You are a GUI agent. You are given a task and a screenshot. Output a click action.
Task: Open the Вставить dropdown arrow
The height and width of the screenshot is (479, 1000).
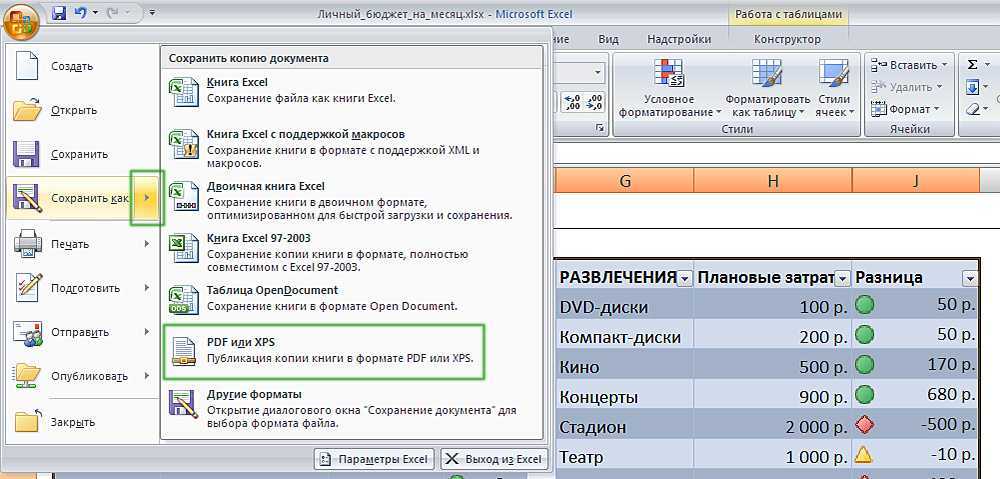945,64
